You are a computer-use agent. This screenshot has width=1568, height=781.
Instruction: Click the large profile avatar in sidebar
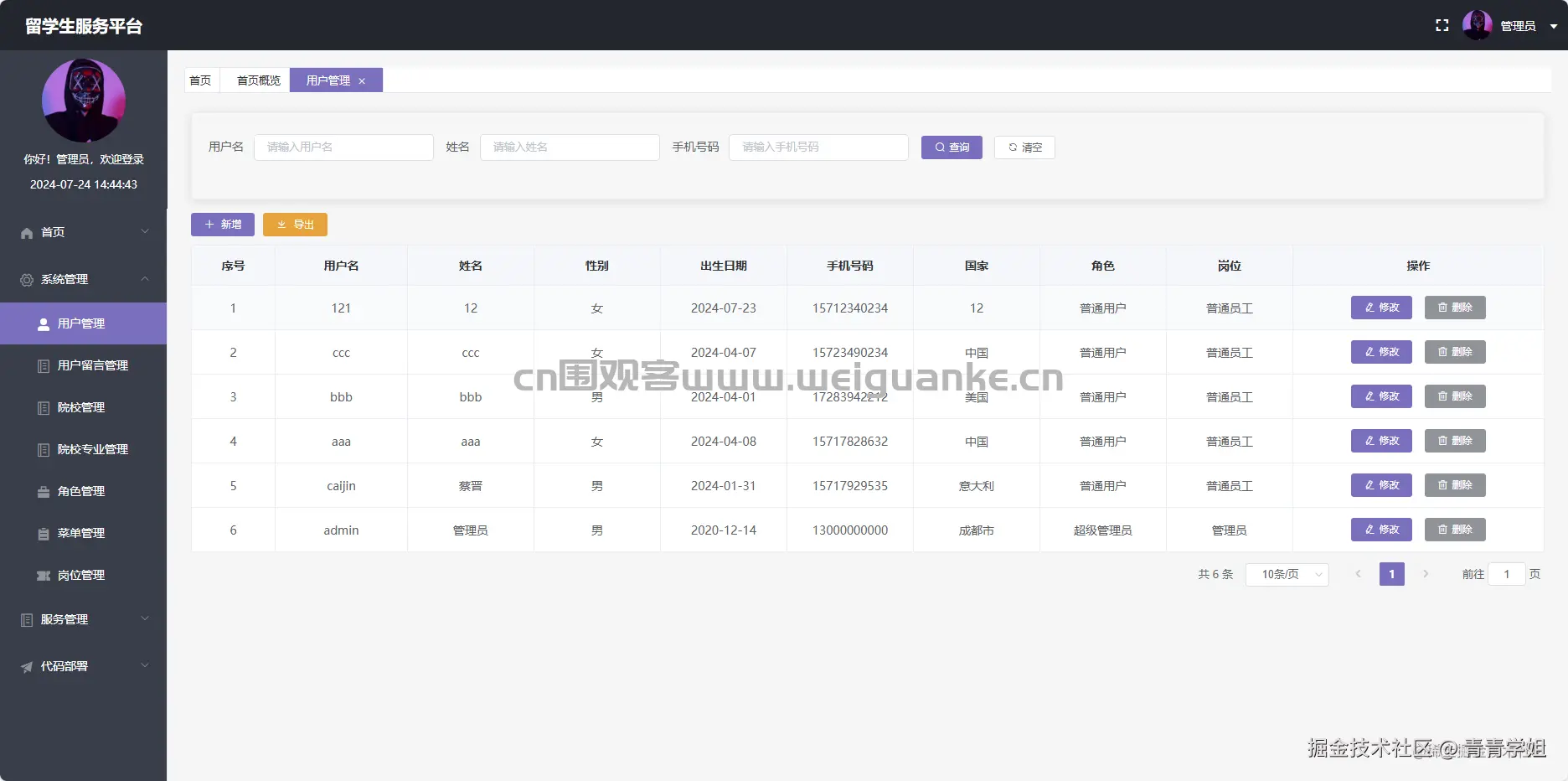(x=84, y=101)
